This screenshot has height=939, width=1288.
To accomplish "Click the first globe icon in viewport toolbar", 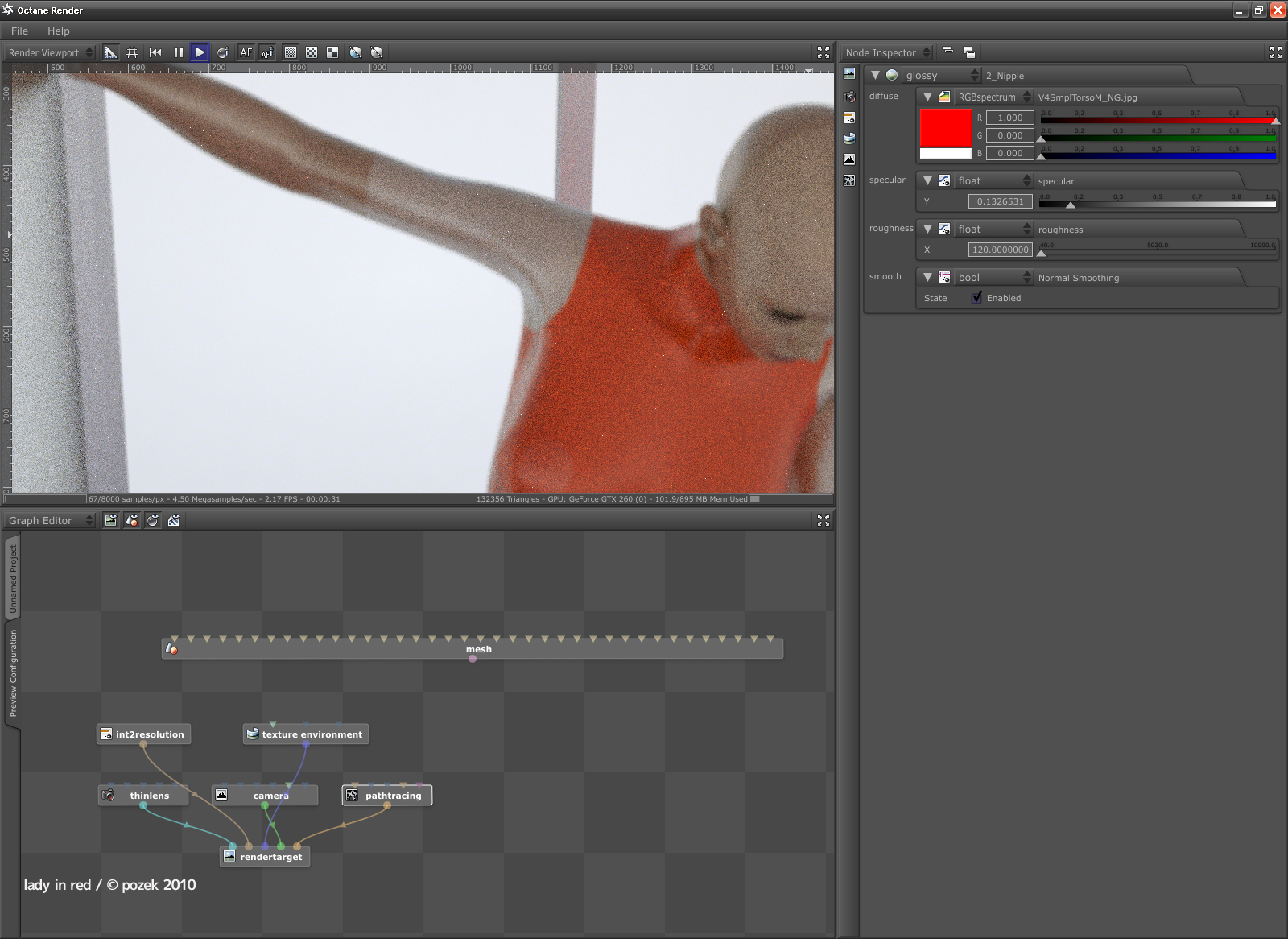I will [x=355, y=52].
